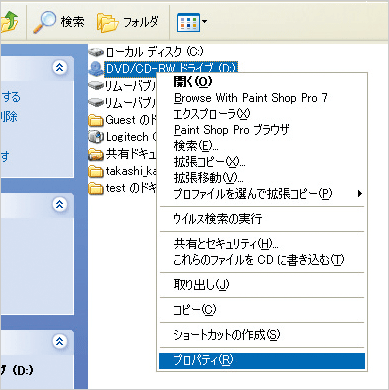
Task: Choose Browse With Paint Shop Pro 7
Action: coord(262,98)
